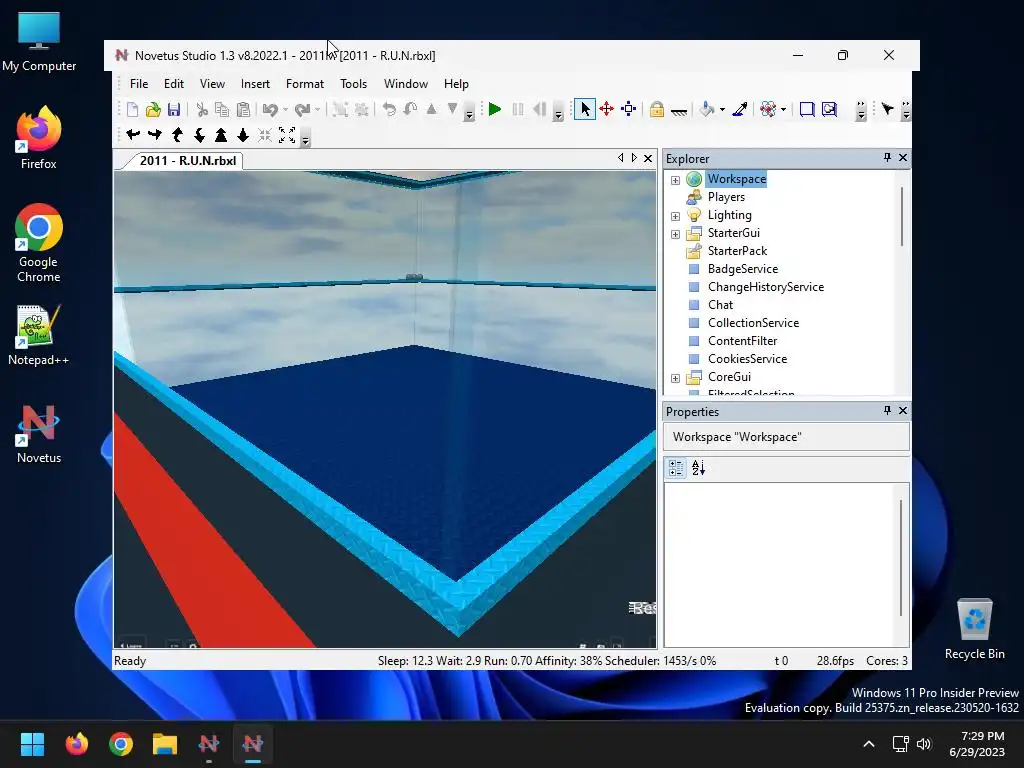Select ChangeHistoryService in the Explorer
The width and height of the screenshot is (1024, 768).
(x=765, y=287)
